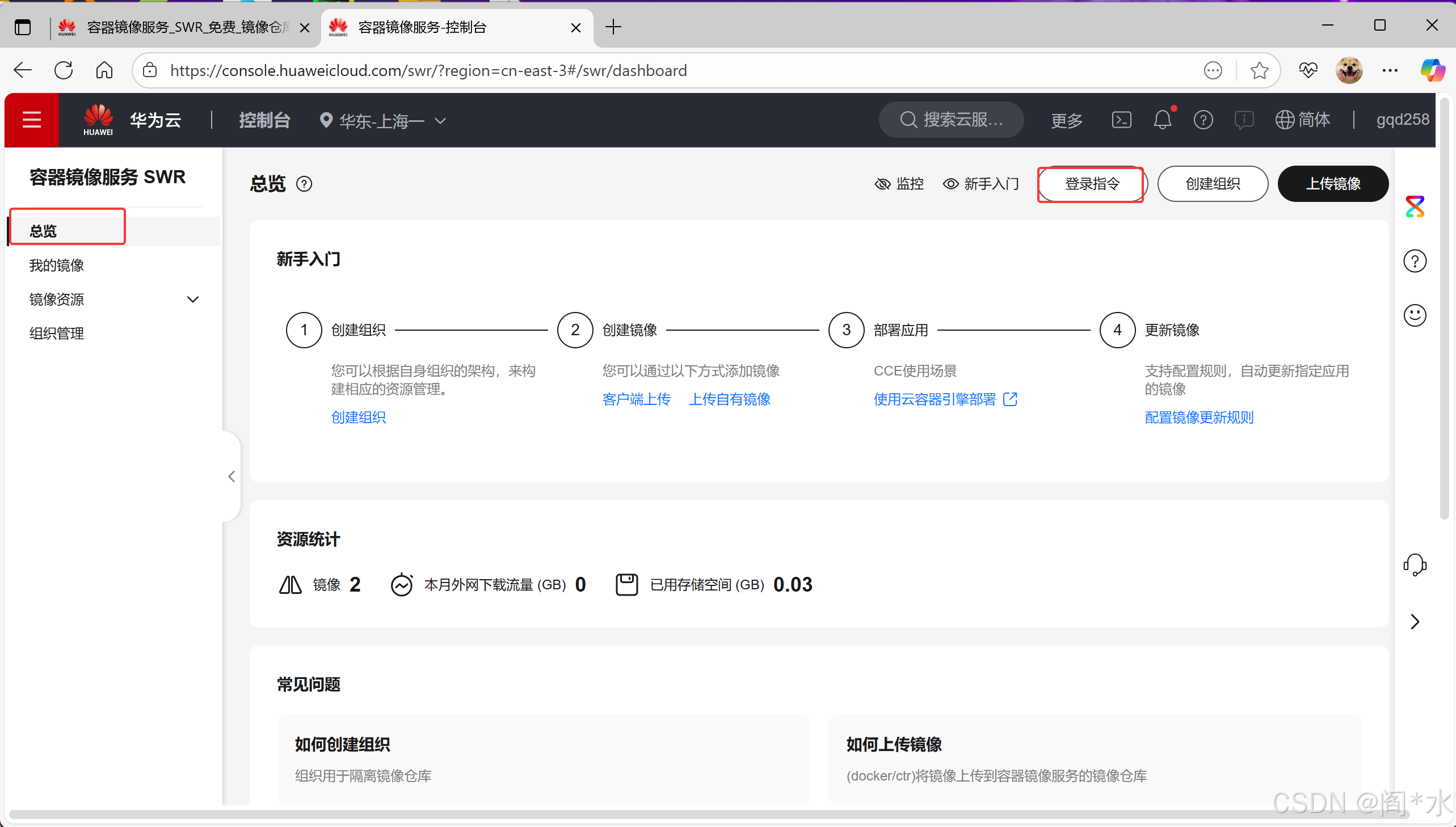Click the smiley feedback icon
The width and height of the screenshot is (1456, 827).
pyautogui.click(x=1414, y=315)
